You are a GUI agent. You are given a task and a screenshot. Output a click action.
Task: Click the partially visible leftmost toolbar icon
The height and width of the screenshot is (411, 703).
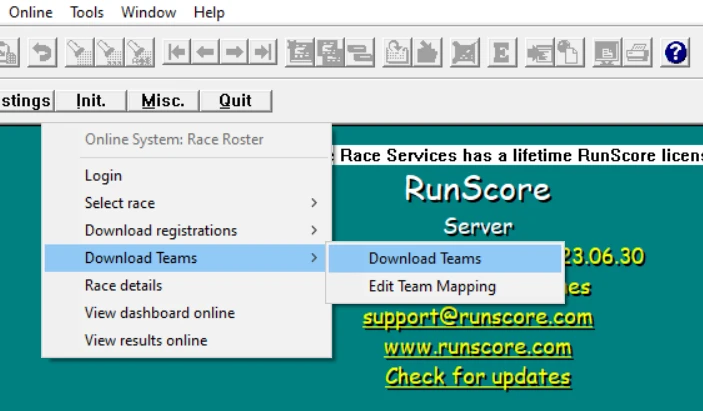(9, 53)
